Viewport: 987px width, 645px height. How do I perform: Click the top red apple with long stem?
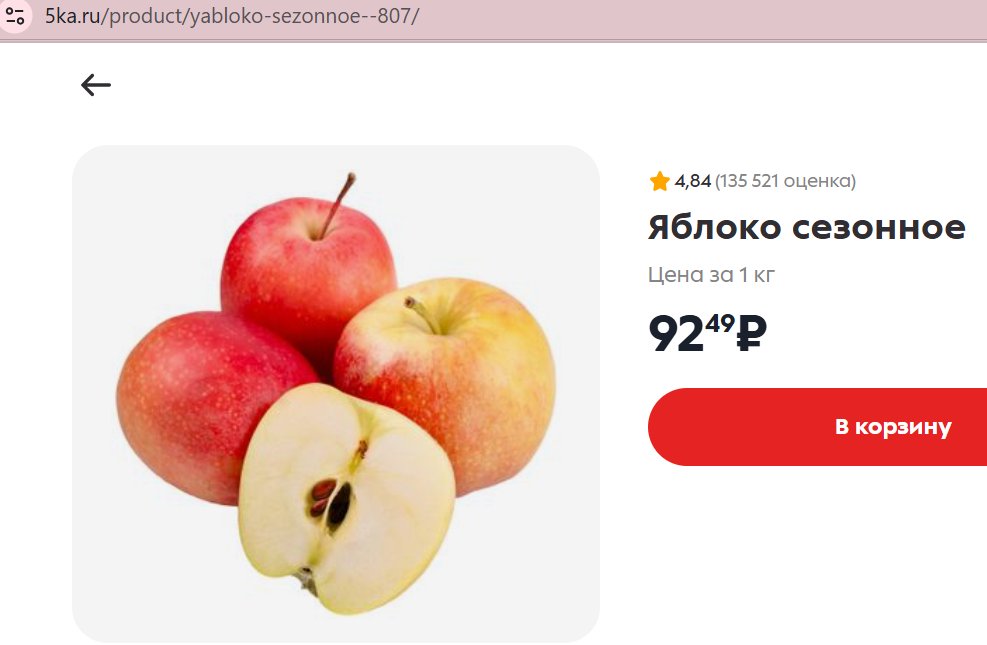308,271
